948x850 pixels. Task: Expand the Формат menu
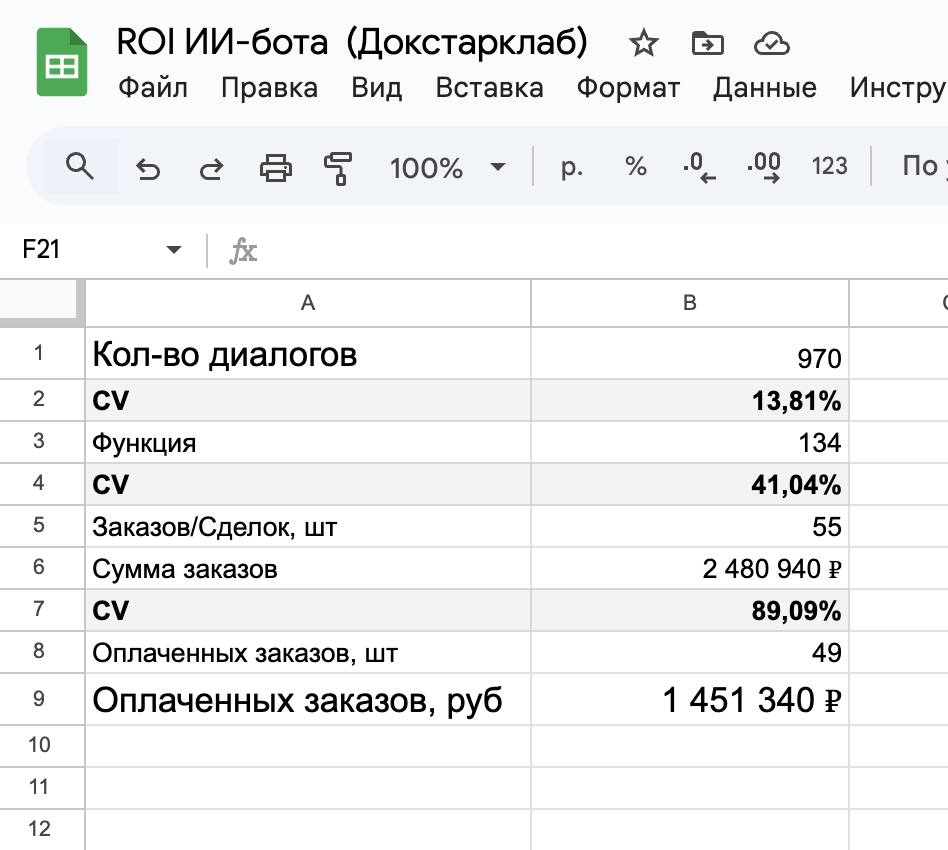point(627,88)
